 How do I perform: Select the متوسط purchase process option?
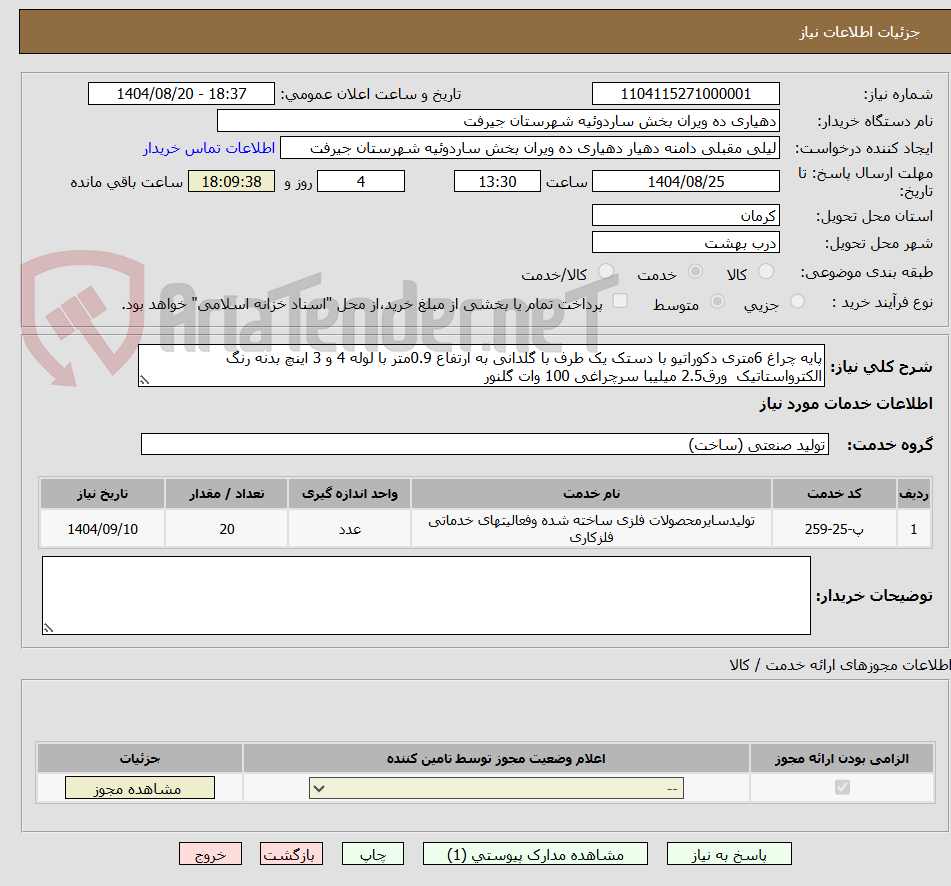pyautogui.click(x=718, y=302)
